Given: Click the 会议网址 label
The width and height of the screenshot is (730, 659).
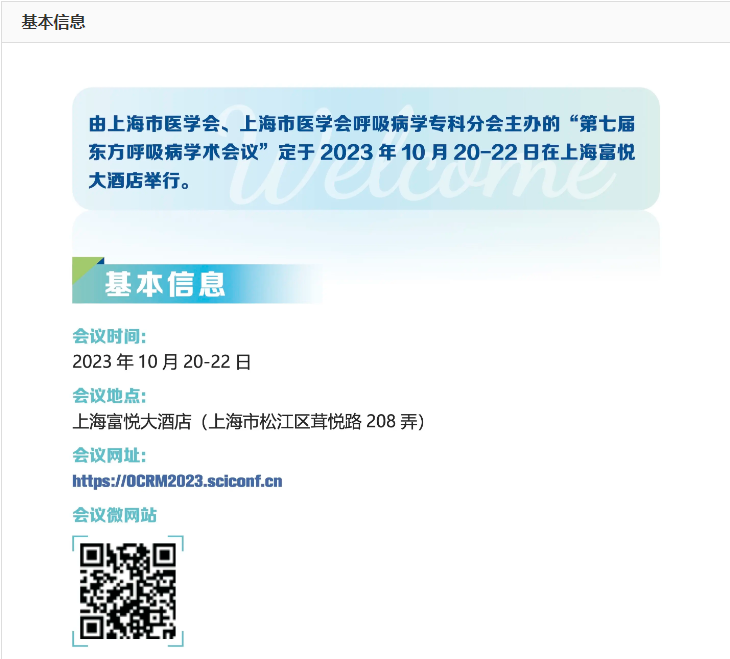Looking at the screenshot, I should [x=109, y=455].
